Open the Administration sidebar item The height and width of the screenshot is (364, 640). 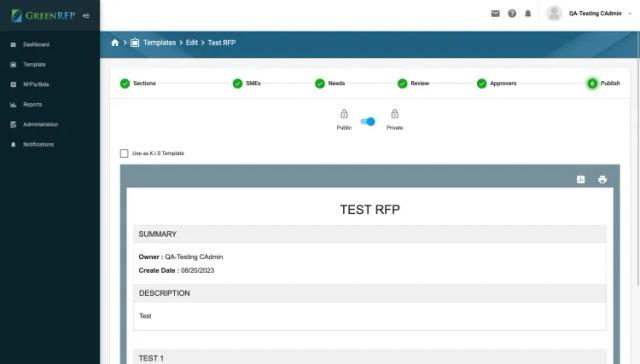point(40,124)
